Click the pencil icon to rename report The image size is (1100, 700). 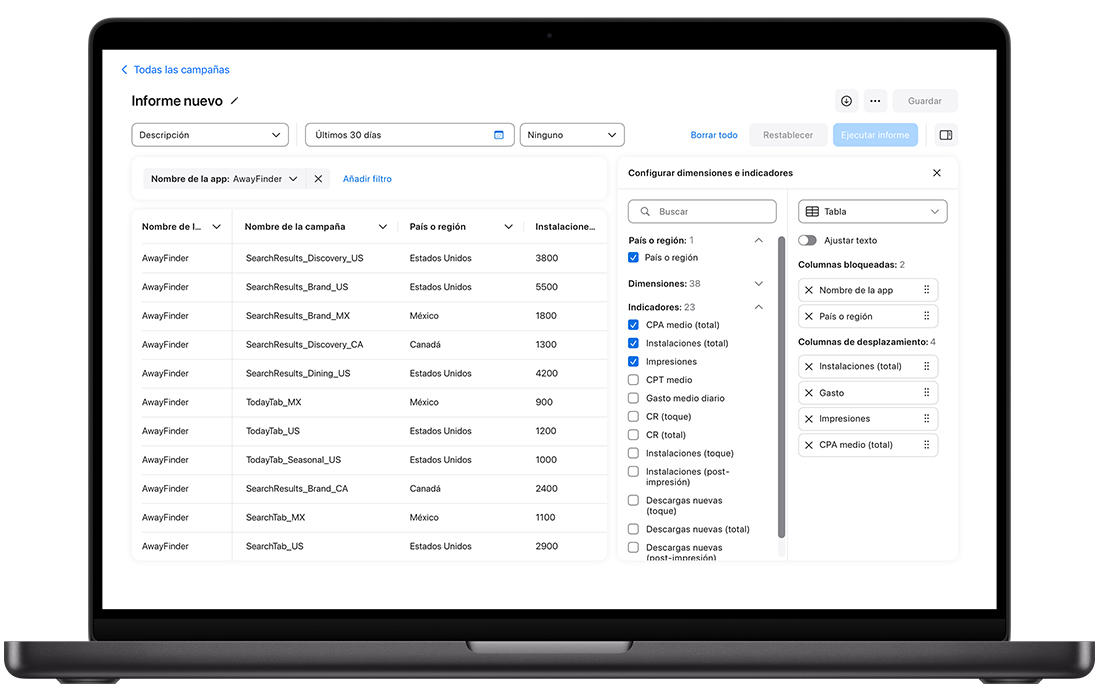pos(235,101)
